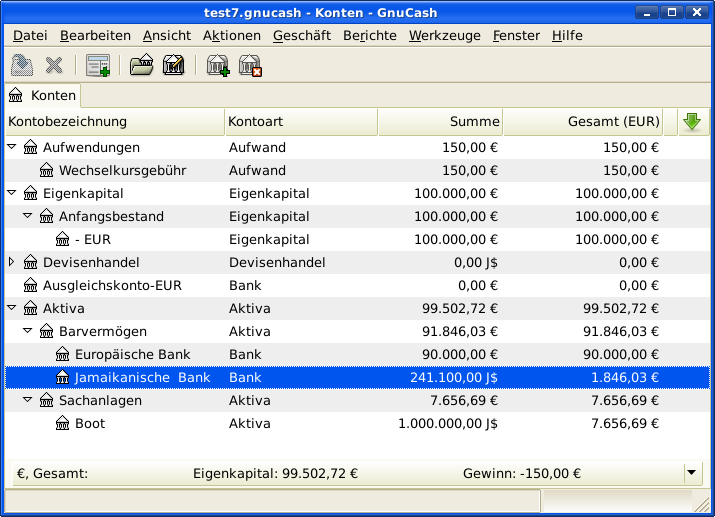Viewport: 715px width, 517px height.
Task: Click the close X toolbar icon
Action: (54, 66)
